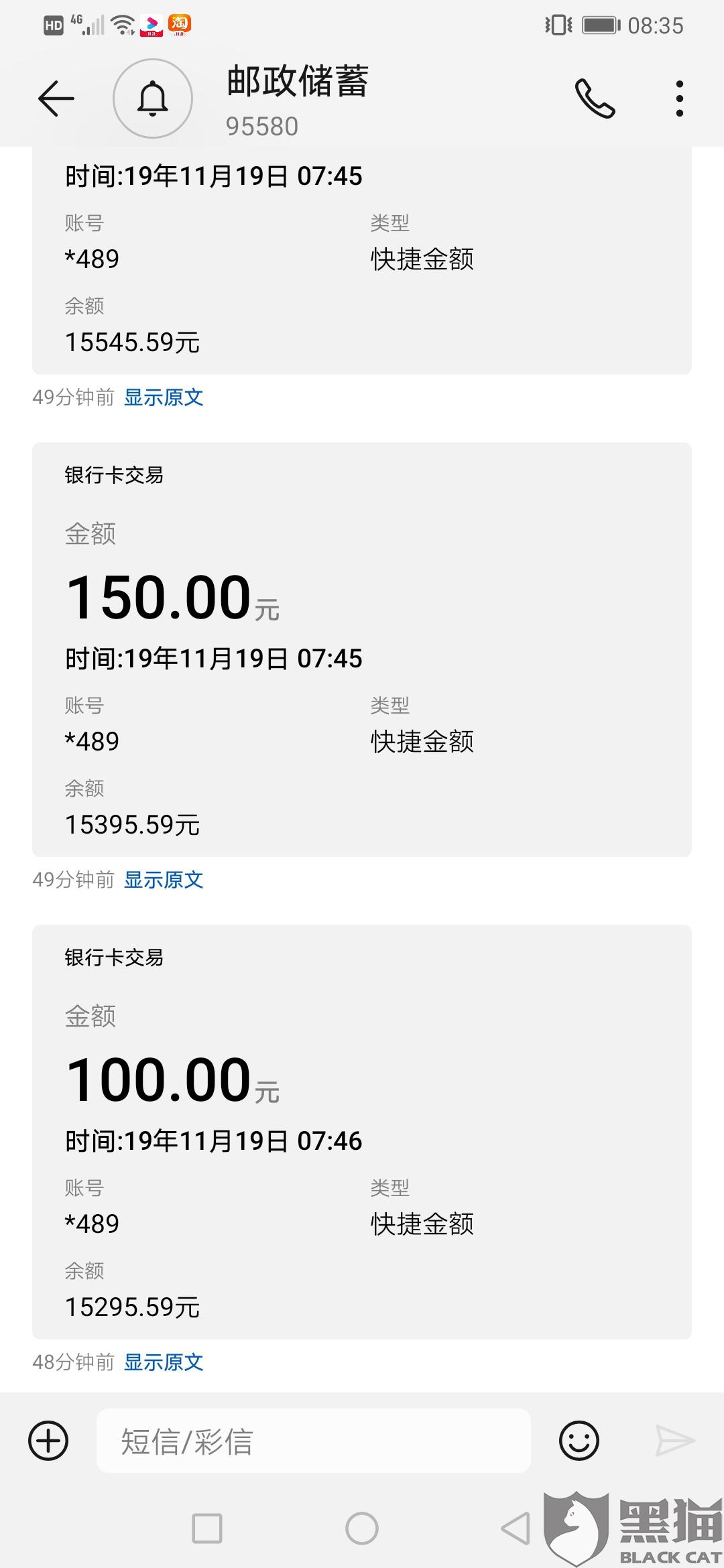This screenshot has height=1568, width=724.
Task: Show original text of 100.00元 message
Action: tap(164, 1362)
